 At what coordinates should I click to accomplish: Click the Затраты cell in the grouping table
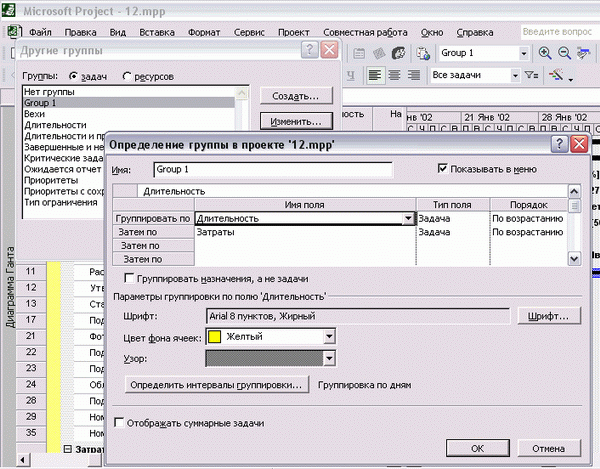pyautogui.click(x=305, y=232)
